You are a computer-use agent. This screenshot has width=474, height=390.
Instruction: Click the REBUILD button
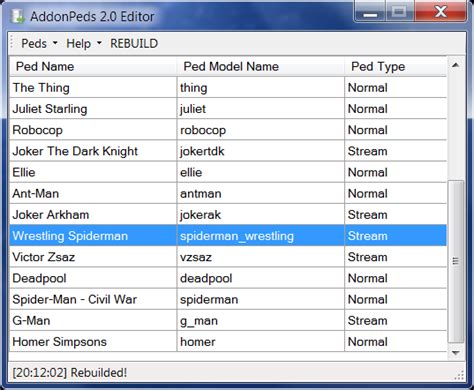point(134,43)
